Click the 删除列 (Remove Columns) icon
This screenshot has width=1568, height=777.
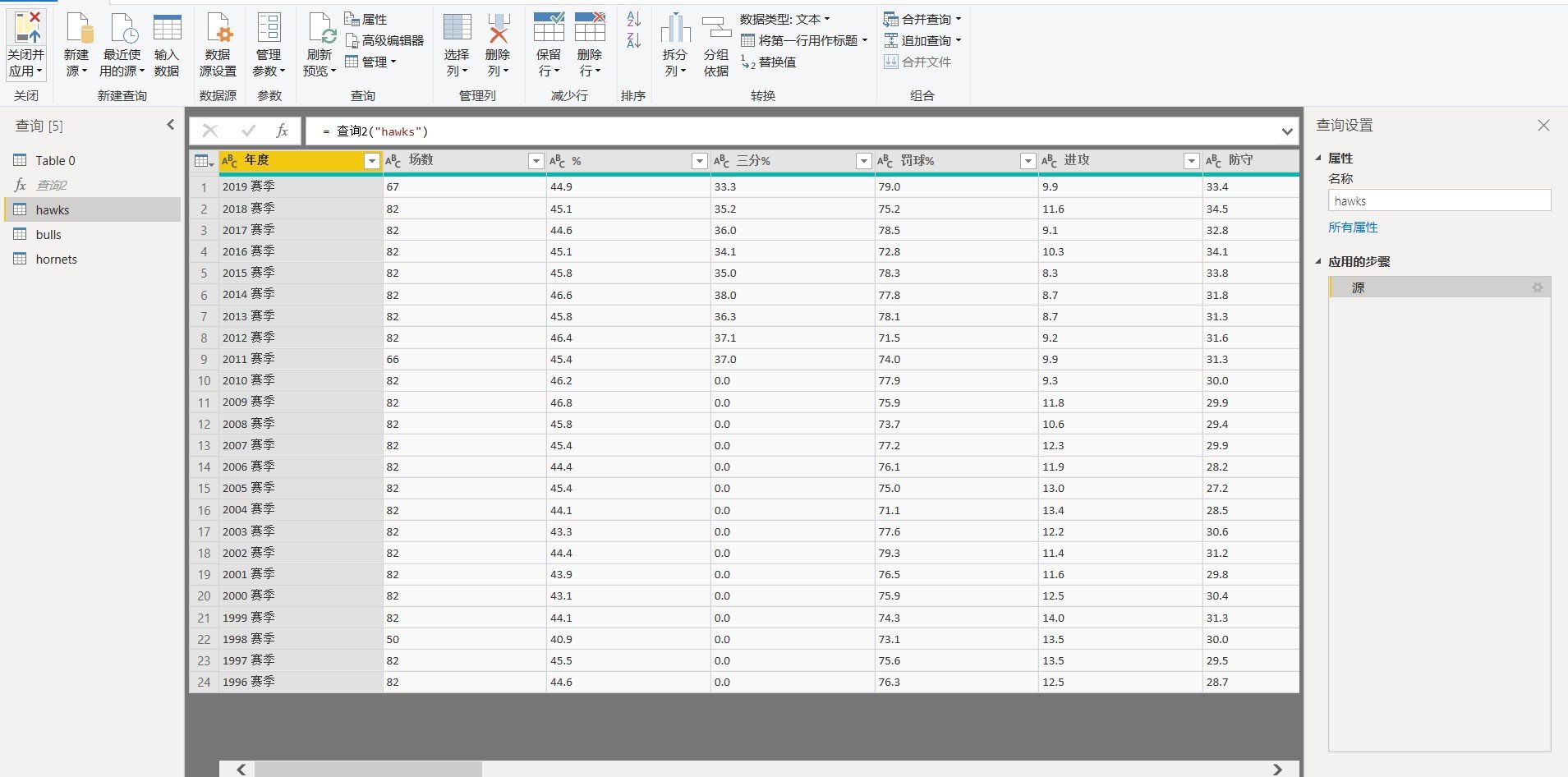pos(498,29)
